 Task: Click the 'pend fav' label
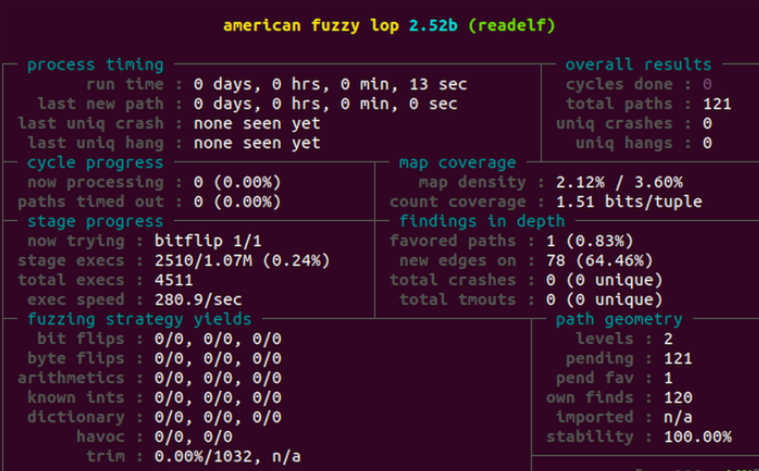point(594,378)
